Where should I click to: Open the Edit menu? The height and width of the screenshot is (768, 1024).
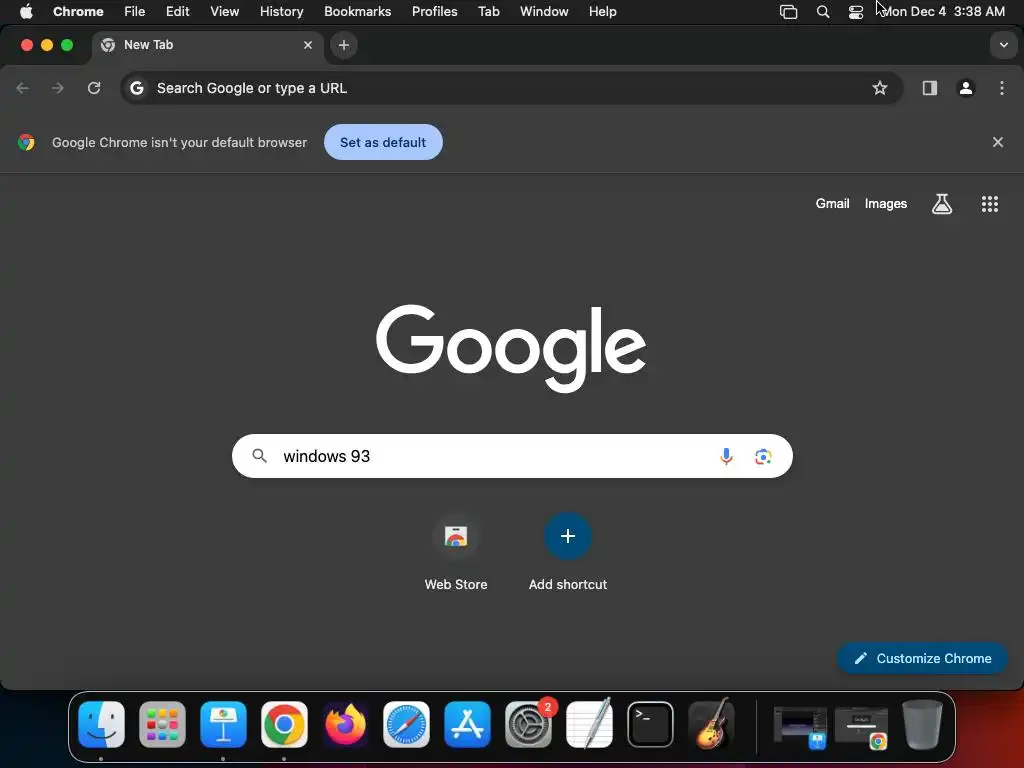pyautogui.click(x=178, y=11)
